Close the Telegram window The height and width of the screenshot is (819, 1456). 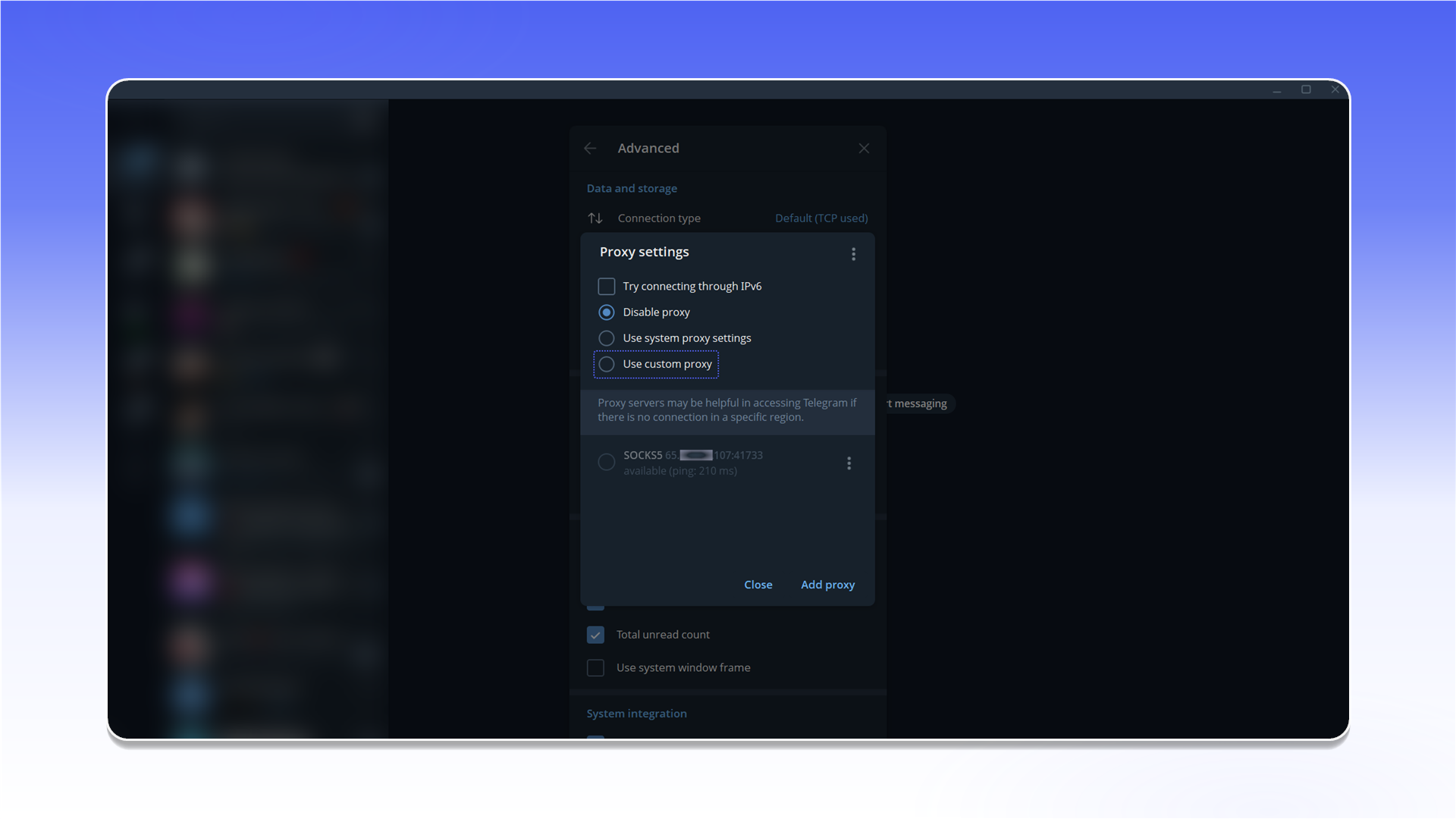(1335, 89)
